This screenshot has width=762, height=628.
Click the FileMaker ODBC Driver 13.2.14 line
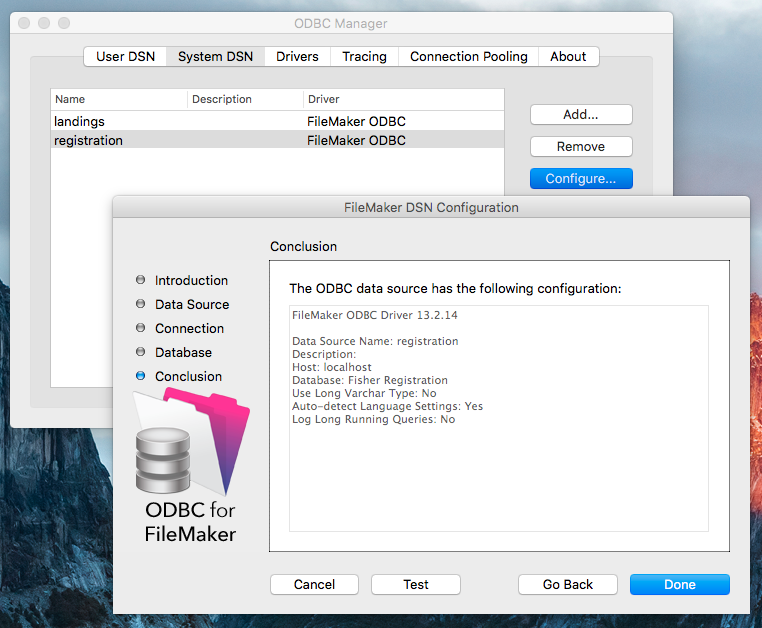pos(375,315)
